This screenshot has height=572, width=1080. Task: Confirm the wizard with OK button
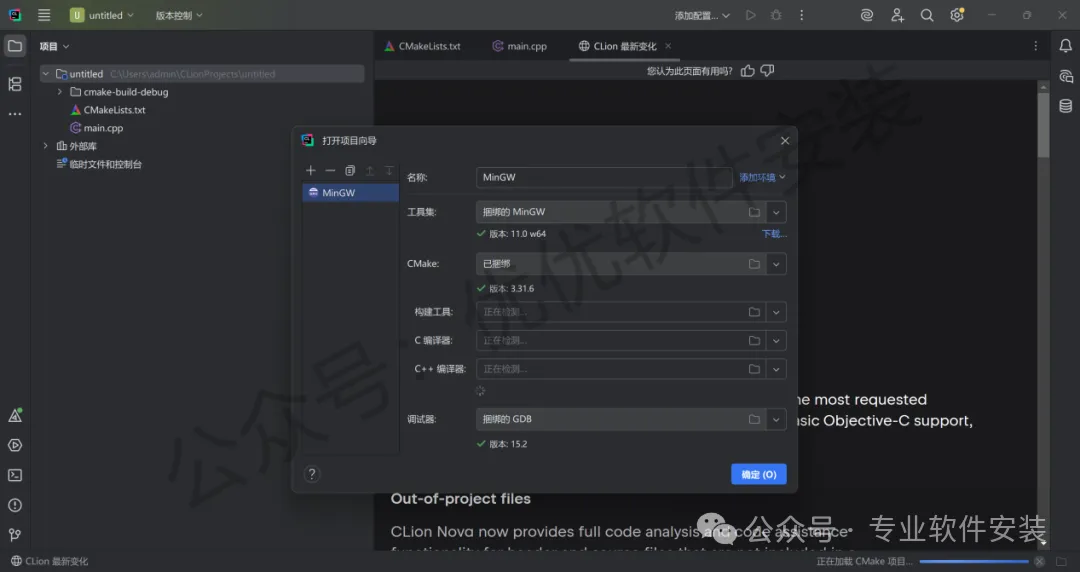pyautogui.click(x=758, y=474)
